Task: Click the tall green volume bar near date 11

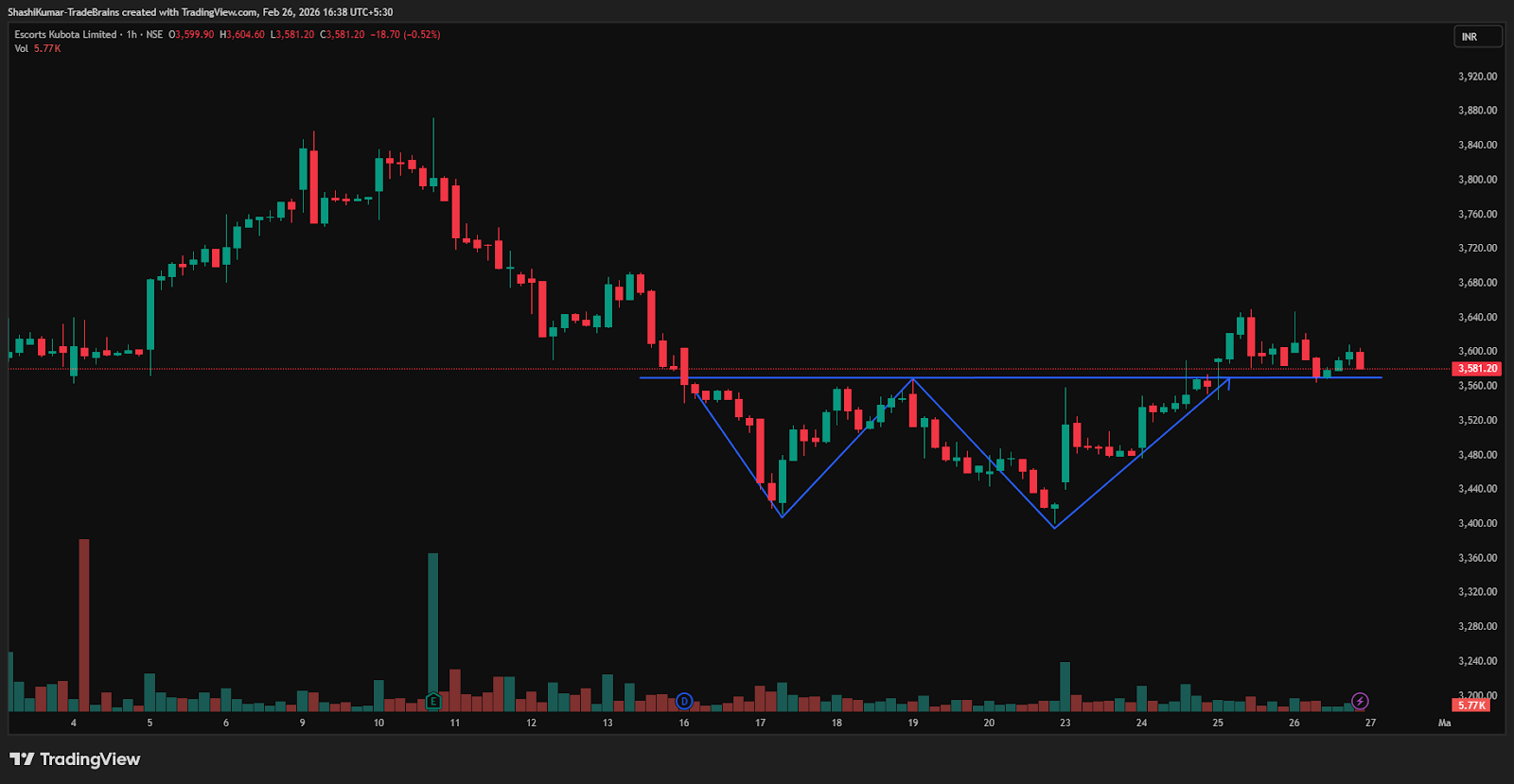Action: pos(432,624)
